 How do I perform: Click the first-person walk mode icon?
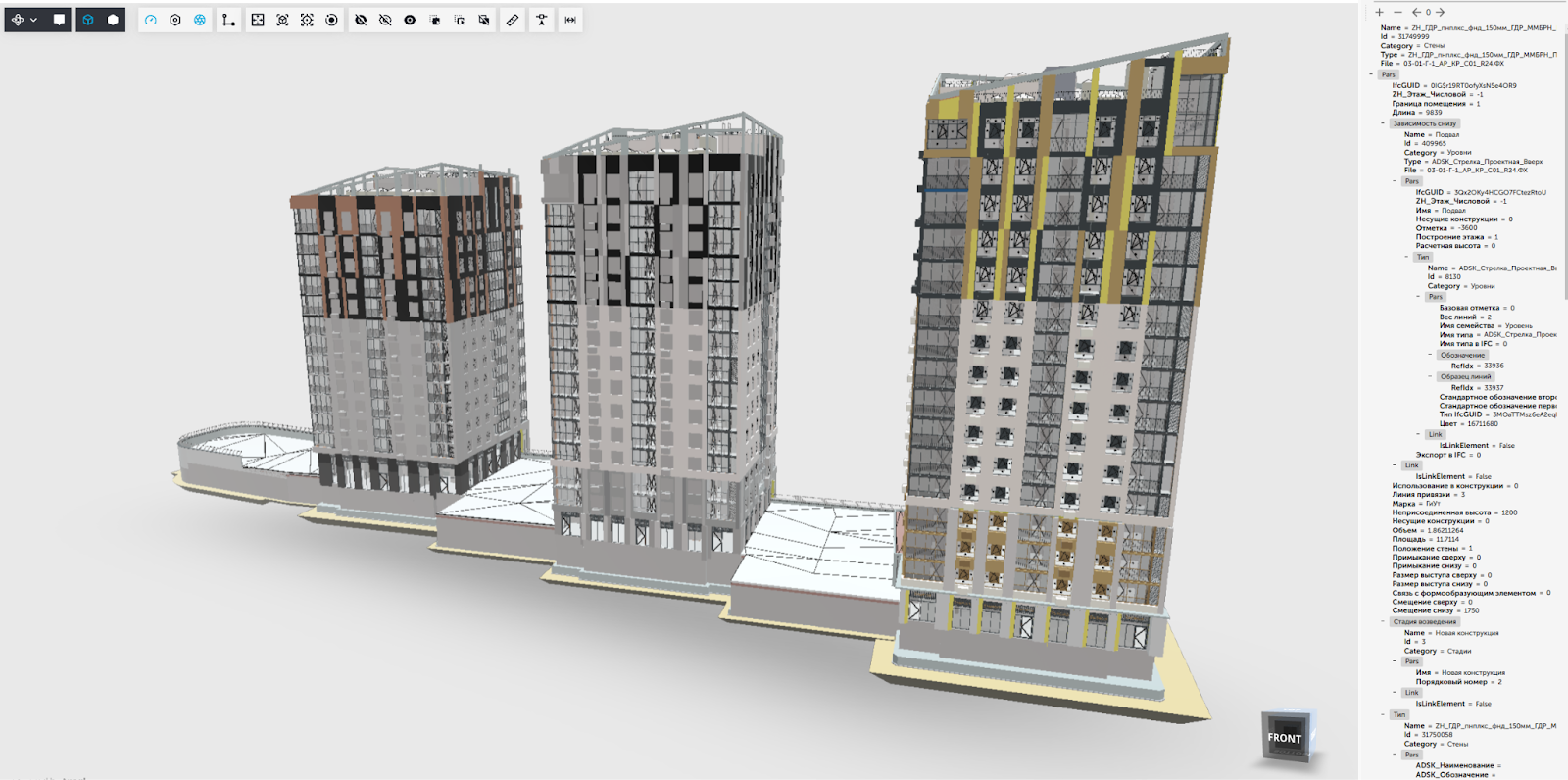[541, 20]
